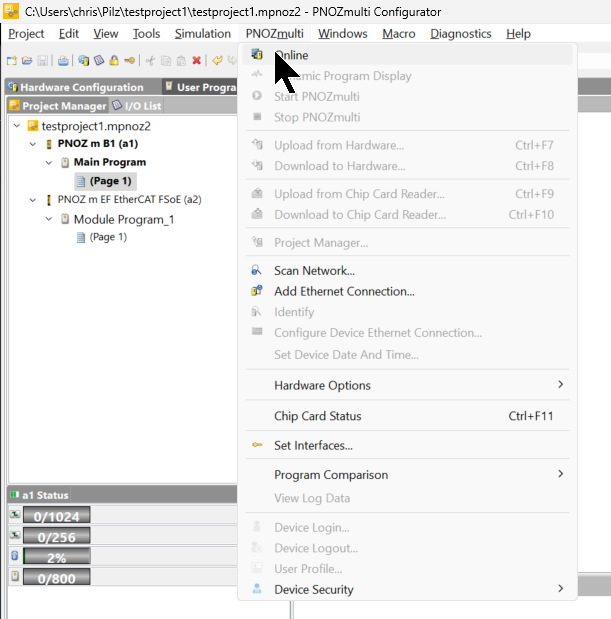
Task: Click the Copy toolbar icon
Action: pyautogui.click(x=166, y=60)
